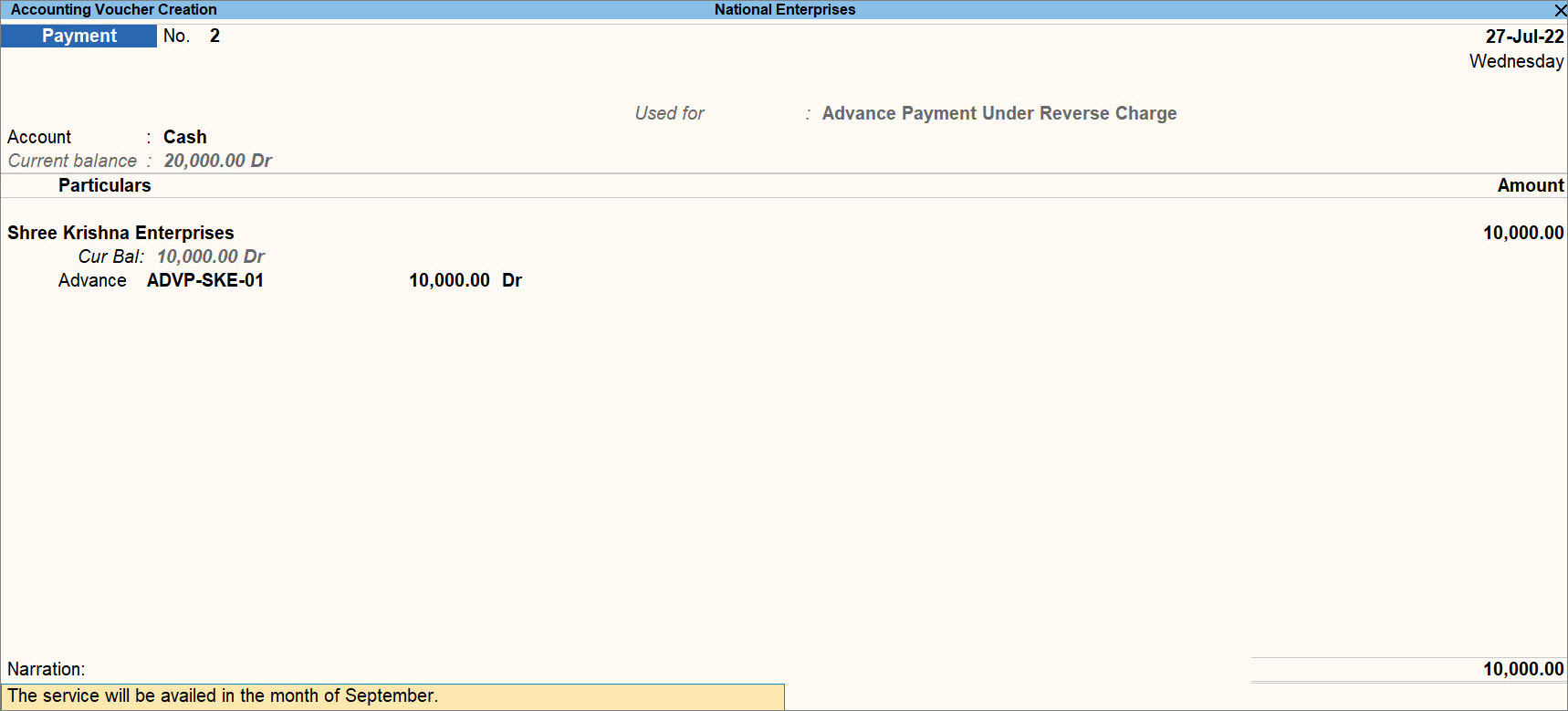1568x711 pixels.
Task: Select the Payment voucher type label
Action: (78, 36)
